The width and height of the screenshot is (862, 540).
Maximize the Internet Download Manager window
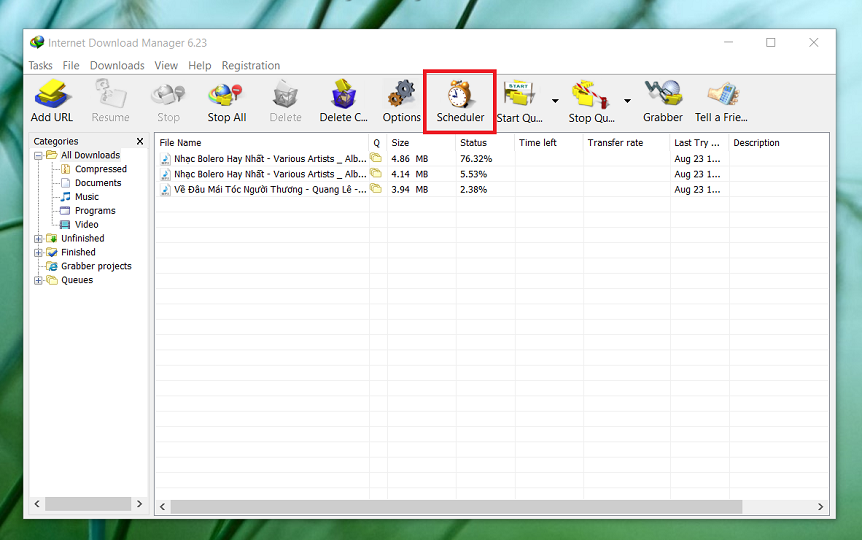click(x=771, y=42)
